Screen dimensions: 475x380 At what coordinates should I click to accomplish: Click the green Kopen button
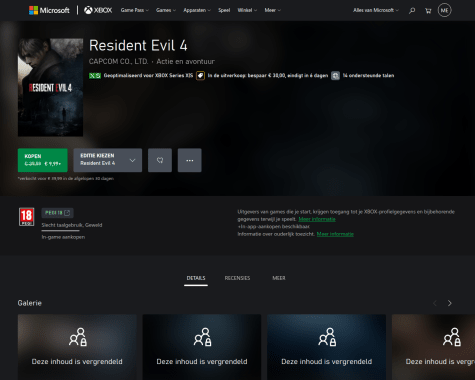tap(43, 160)
